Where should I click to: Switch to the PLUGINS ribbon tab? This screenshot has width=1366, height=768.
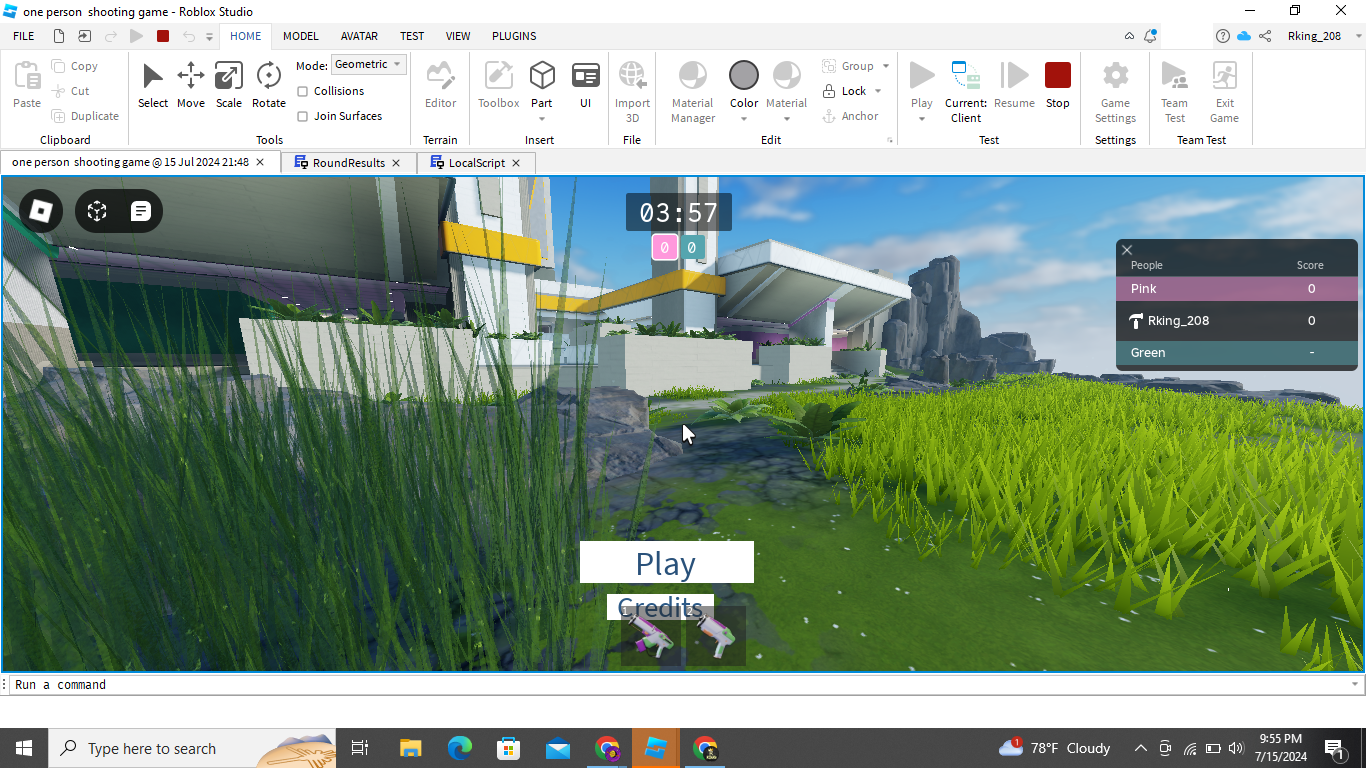click(514, 36)
